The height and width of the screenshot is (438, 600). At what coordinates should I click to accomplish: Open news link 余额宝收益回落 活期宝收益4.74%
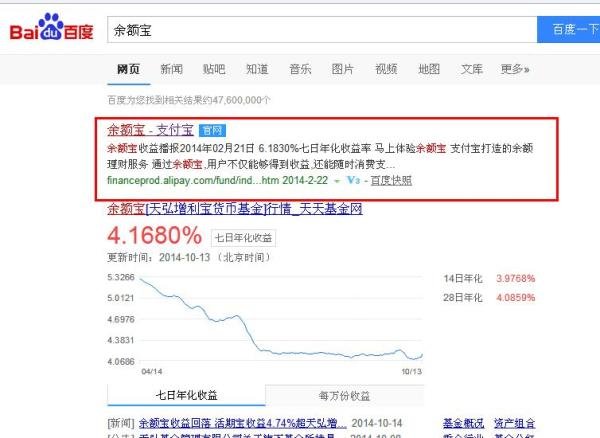coord(243,423)
